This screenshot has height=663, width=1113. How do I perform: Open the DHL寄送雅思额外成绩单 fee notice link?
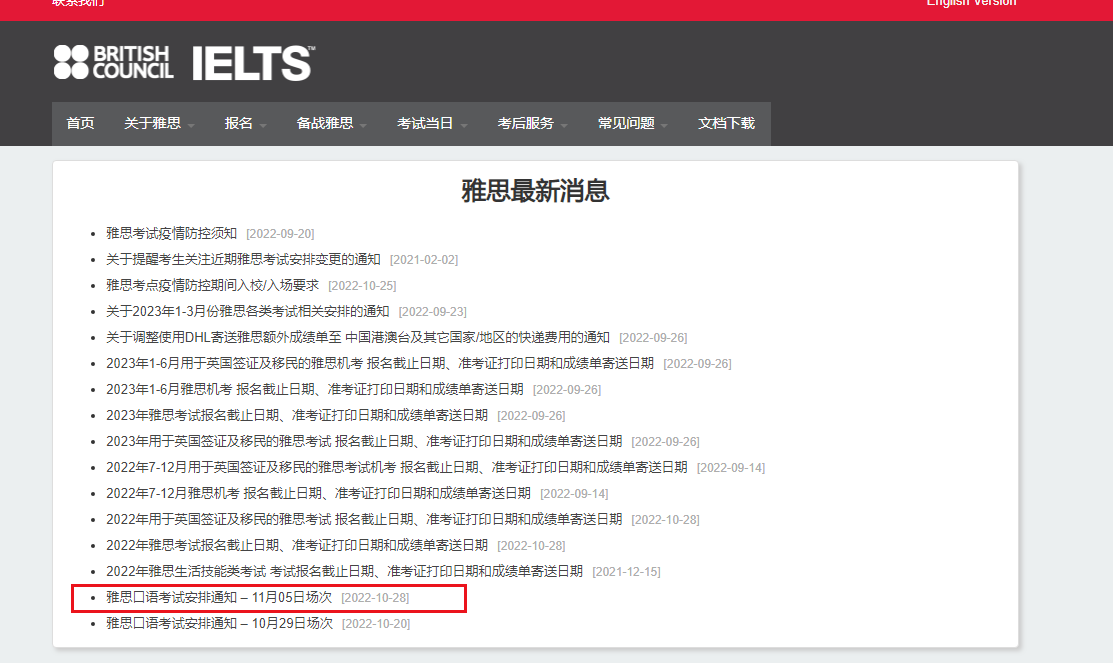358,337
